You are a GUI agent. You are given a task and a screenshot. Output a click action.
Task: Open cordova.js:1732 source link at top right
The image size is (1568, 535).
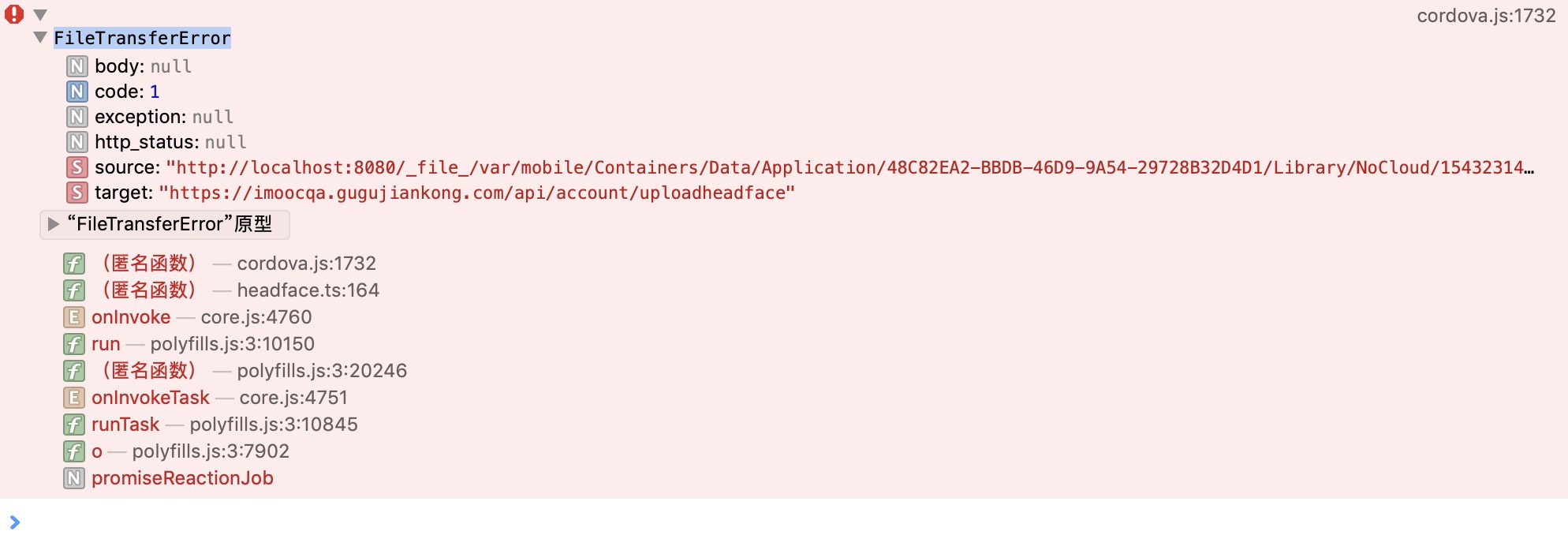pos(1485,16)
